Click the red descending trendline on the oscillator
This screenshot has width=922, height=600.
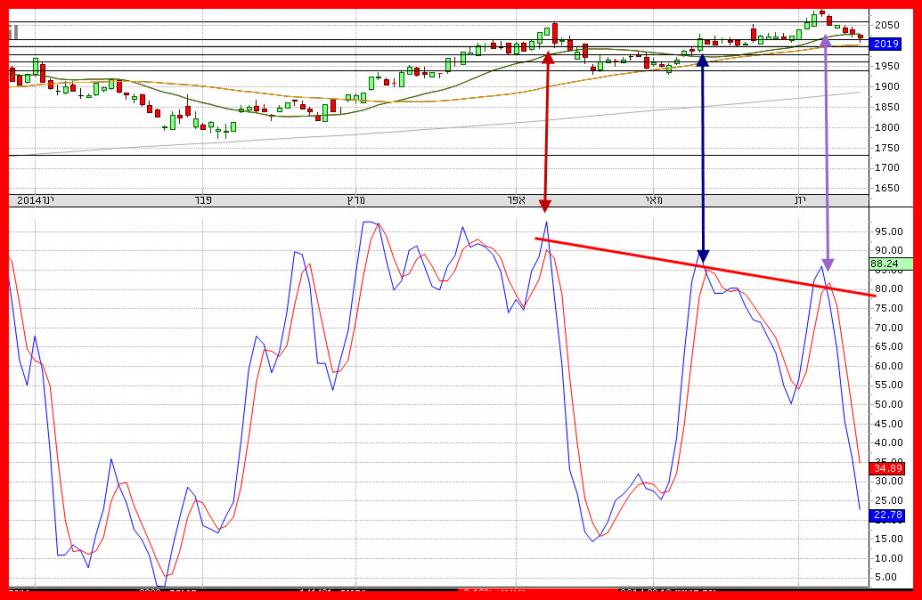tap(700, 266)
